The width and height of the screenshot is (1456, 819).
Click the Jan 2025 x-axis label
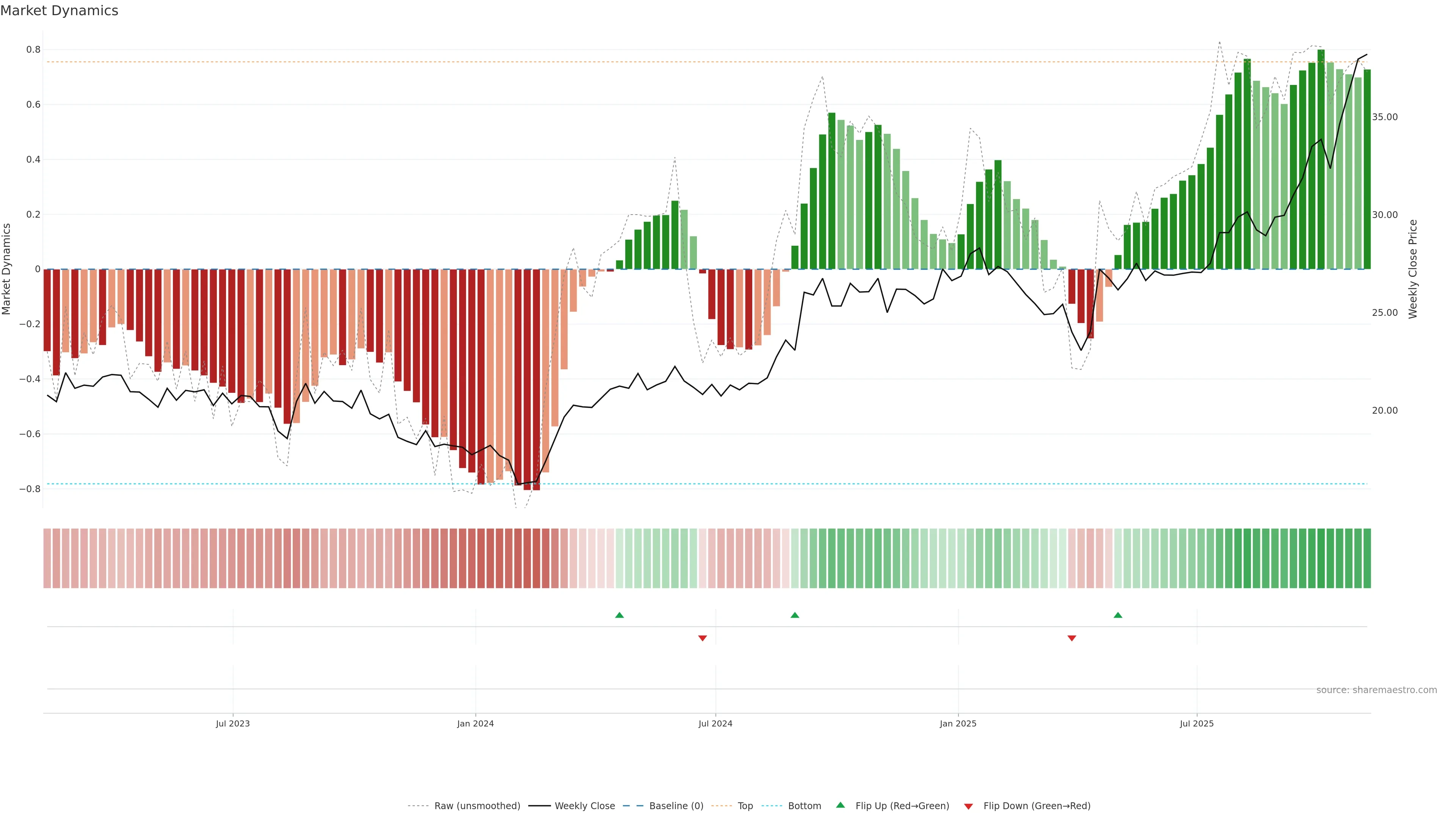(957, 723)
